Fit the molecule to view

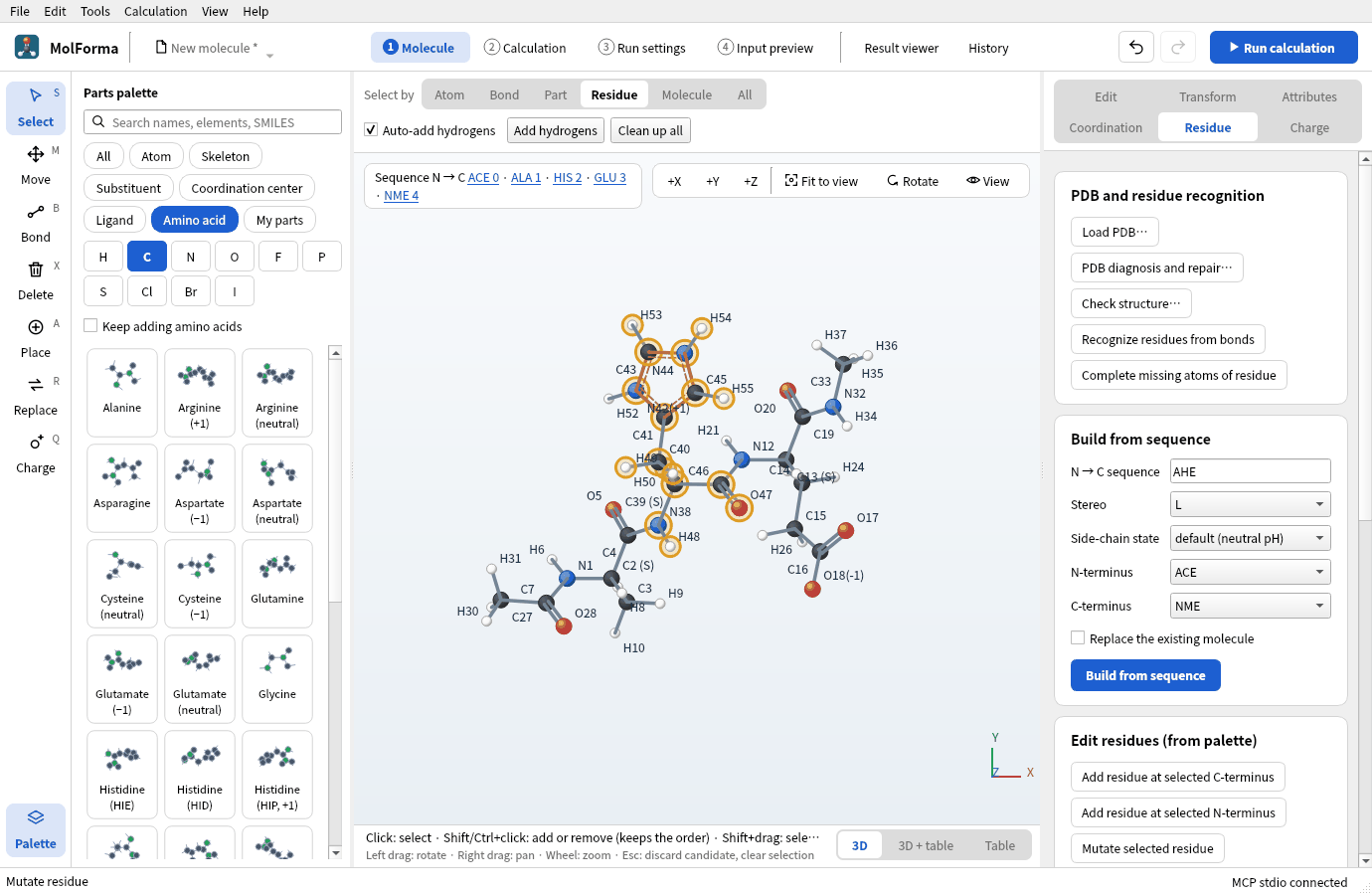coord(821,181)
